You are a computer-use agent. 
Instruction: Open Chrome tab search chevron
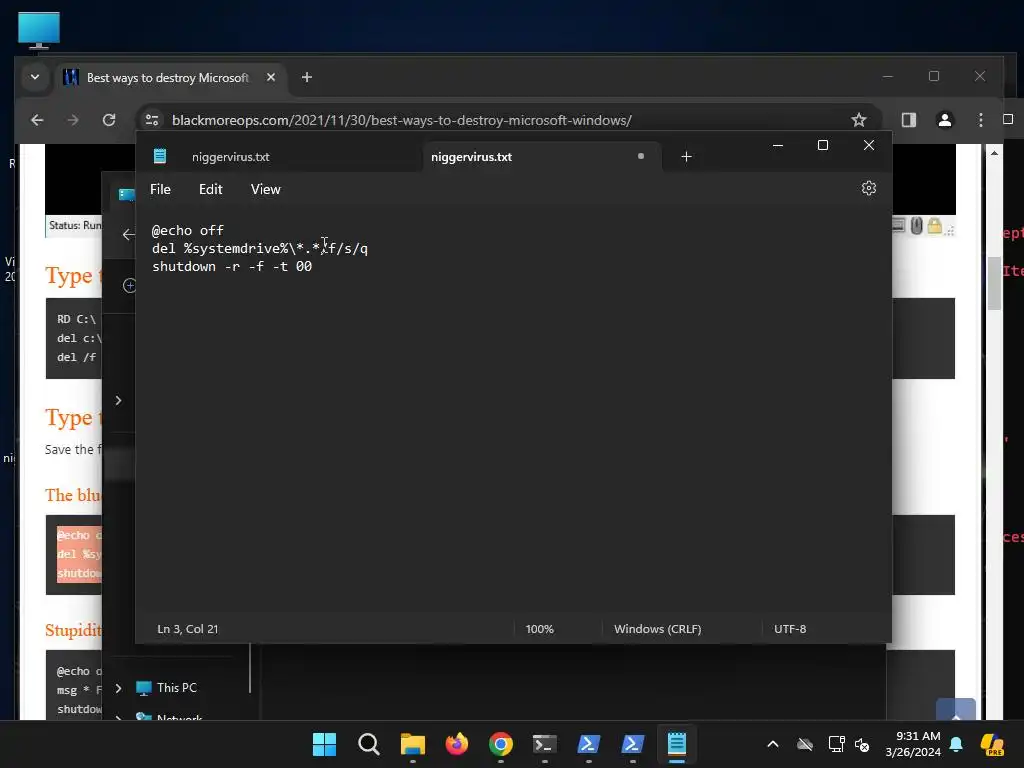pos(35,77)
